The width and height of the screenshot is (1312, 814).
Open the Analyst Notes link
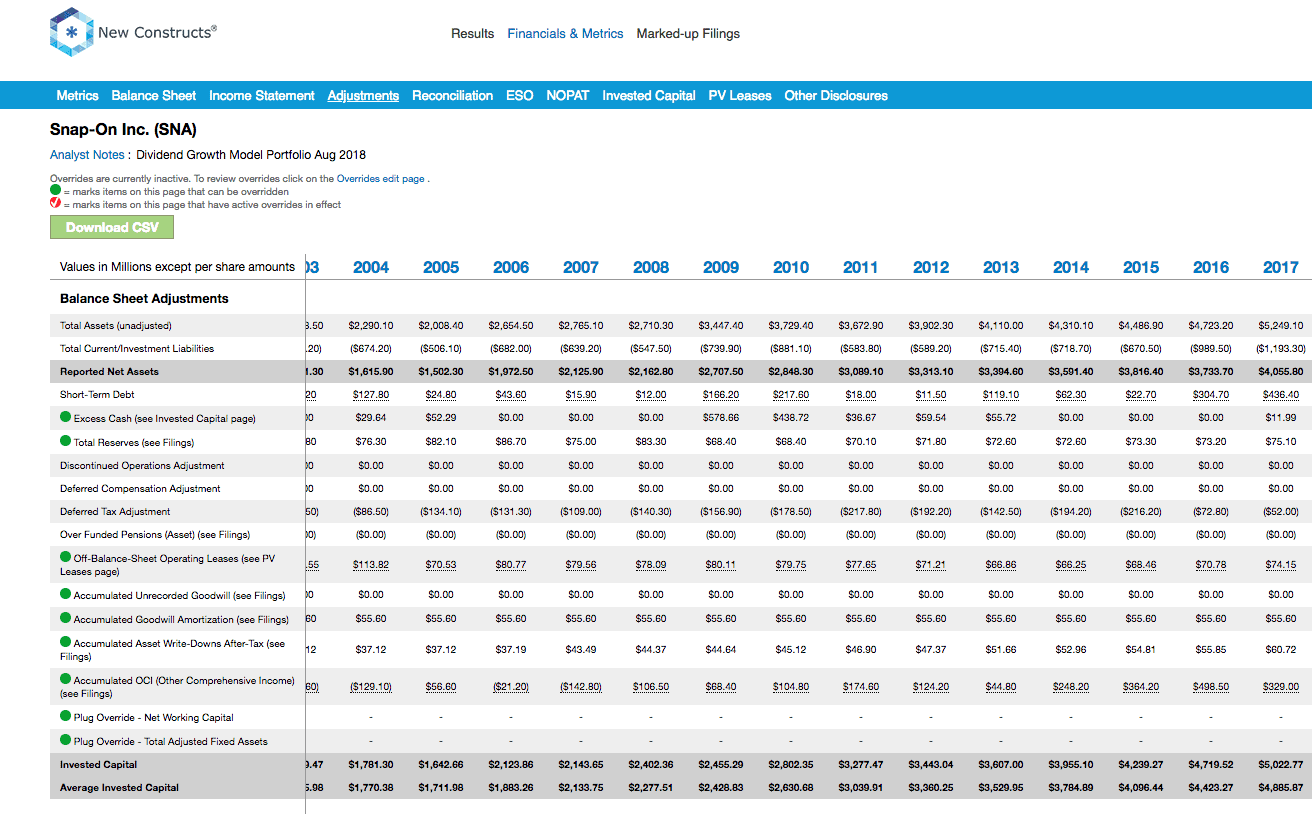point(87,155)
